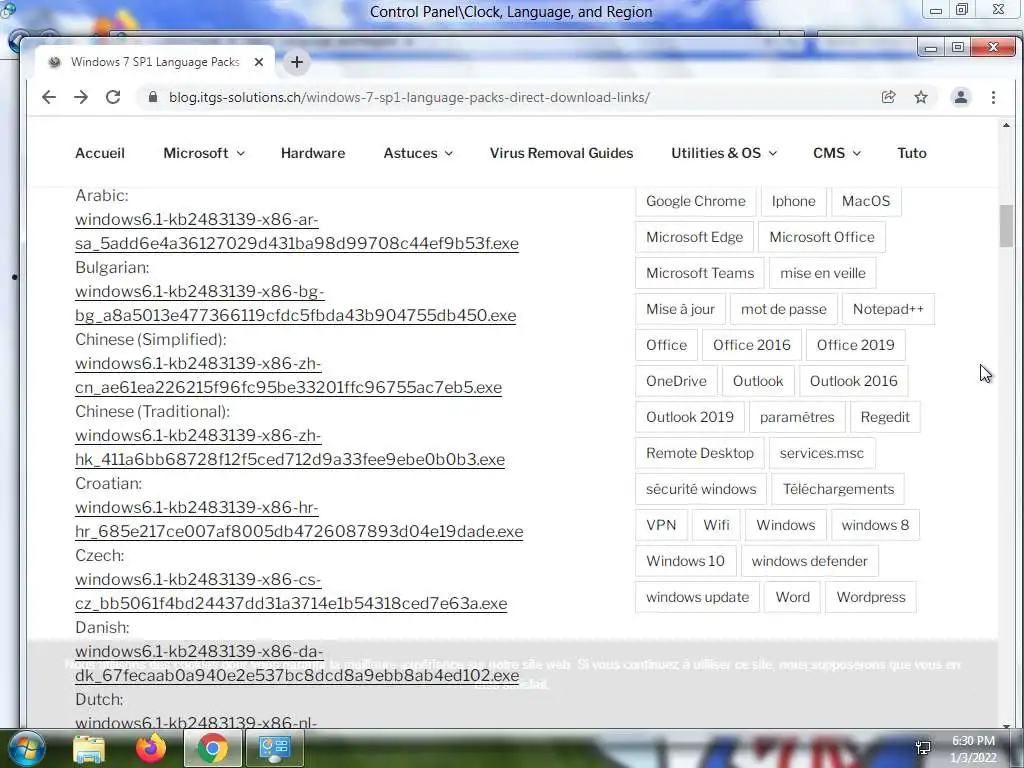The width and height of the screenshot is (1024, 768).
Task: Switch to Chrome on the taskbar
Action: (x=212, y=748)
